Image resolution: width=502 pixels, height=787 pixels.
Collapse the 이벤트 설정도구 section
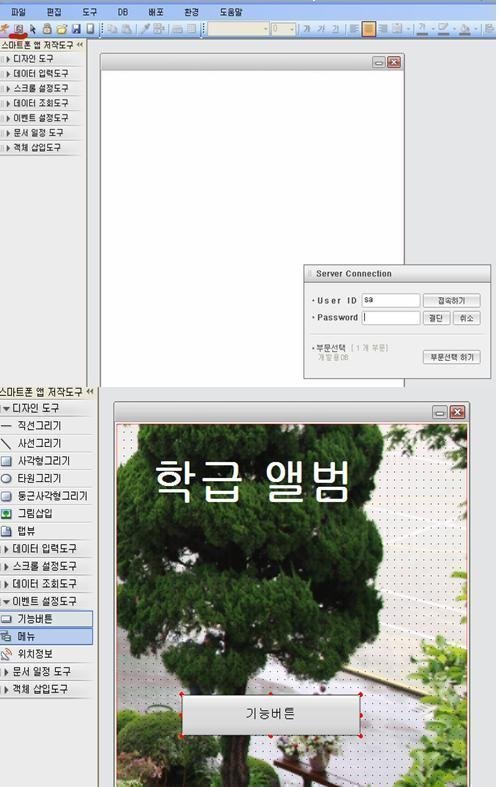pyautogui.click(x=46, y=601)
